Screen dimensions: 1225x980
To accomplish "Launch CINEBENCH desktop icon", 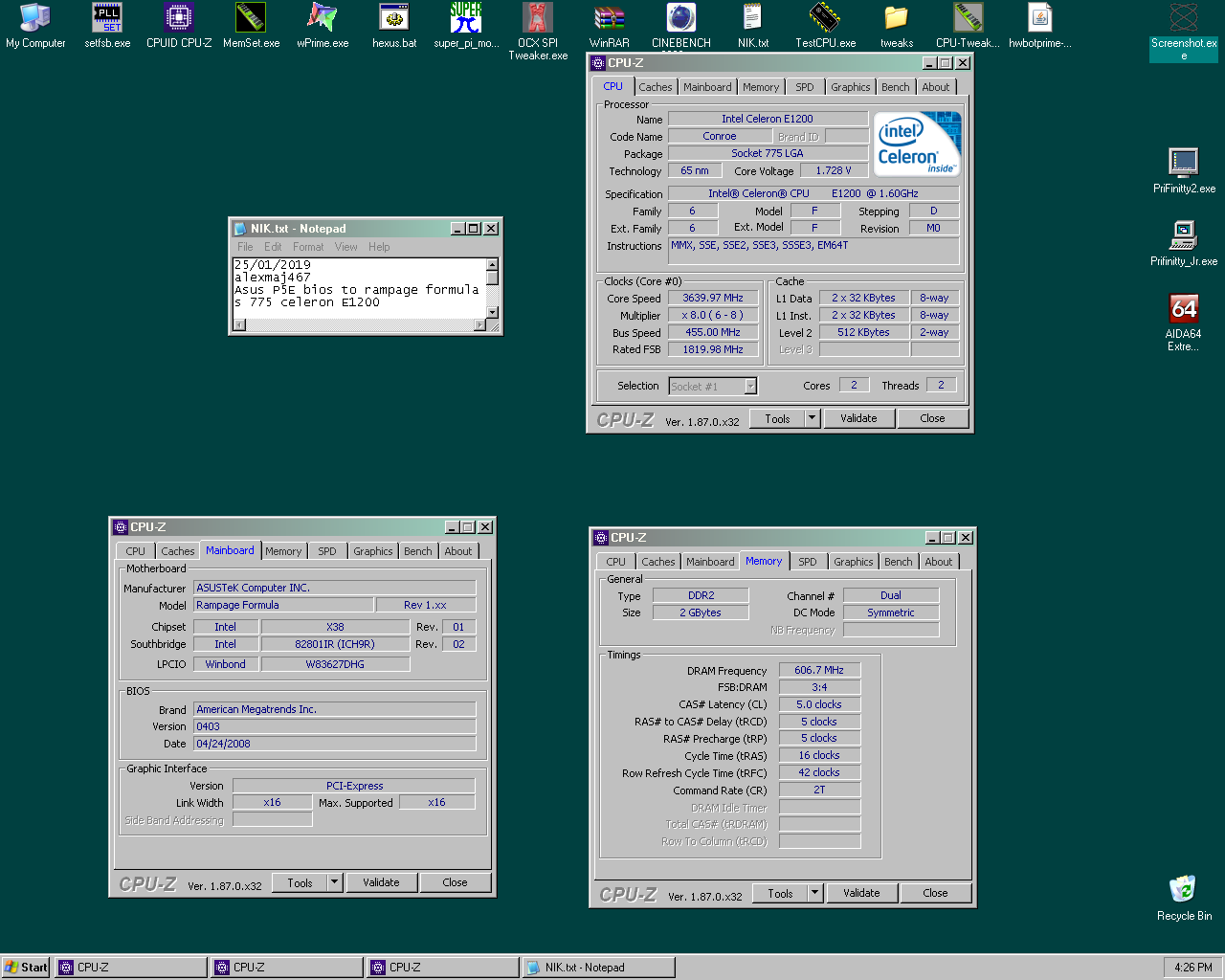I will pyautogui.click(x=681, y=26).
